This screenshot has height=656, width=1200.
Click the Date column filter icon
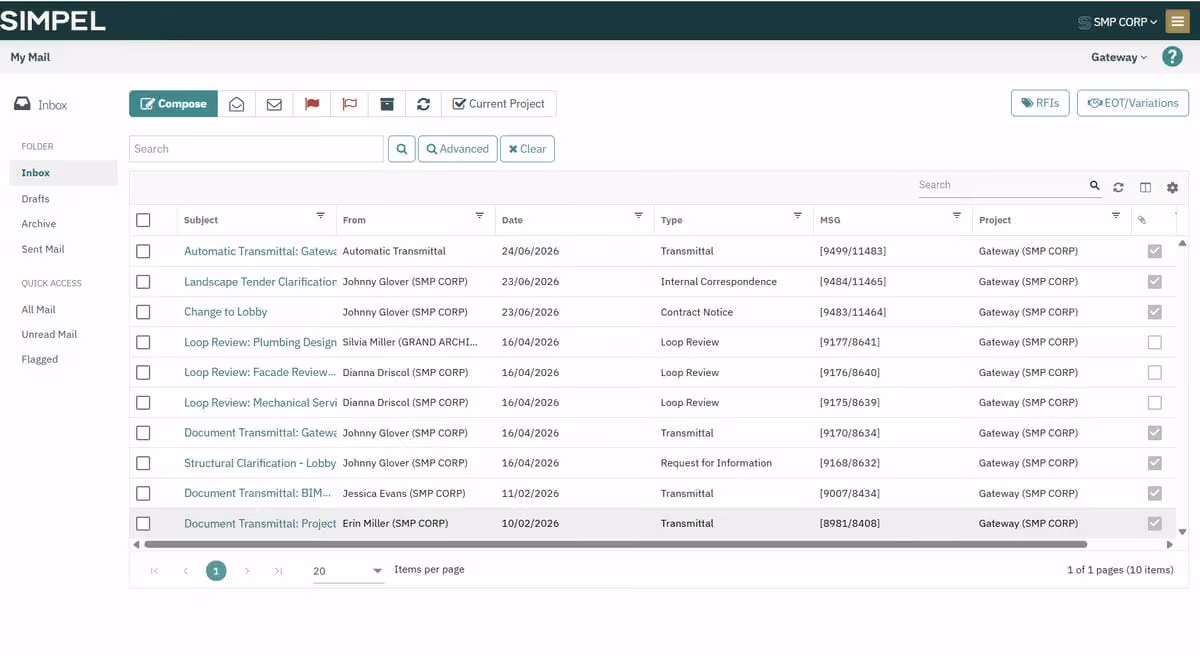tap(638, 216)
